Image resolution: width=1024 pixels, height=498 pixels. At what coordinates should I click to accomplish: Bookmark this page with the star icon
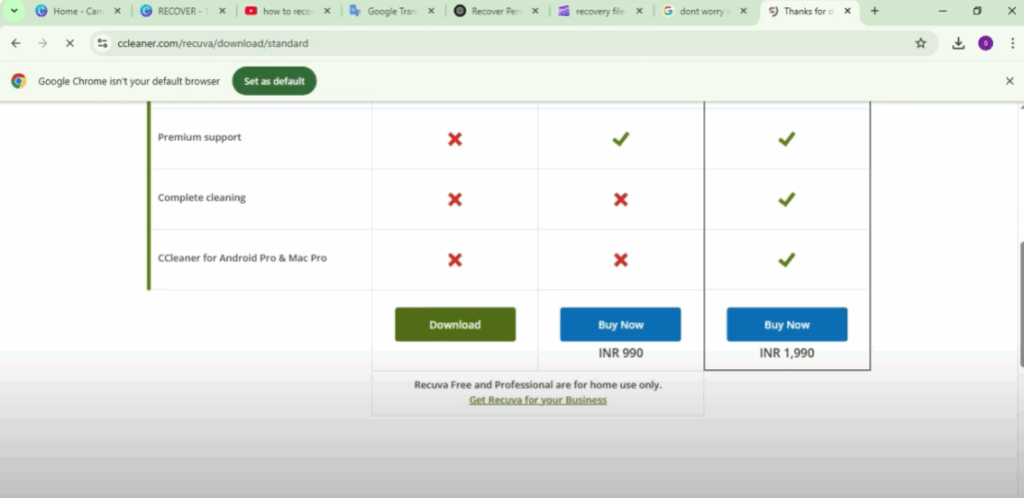[920, 44]
